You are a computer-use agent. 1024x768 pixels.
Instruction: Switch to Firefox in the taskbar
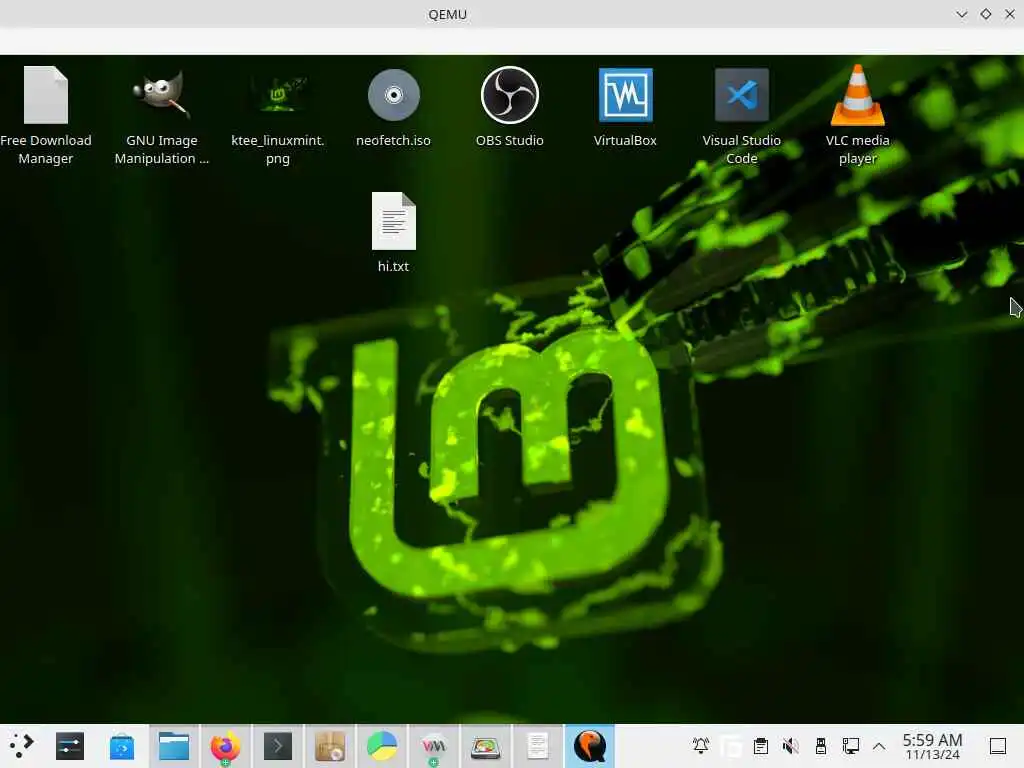pos(225,746)
